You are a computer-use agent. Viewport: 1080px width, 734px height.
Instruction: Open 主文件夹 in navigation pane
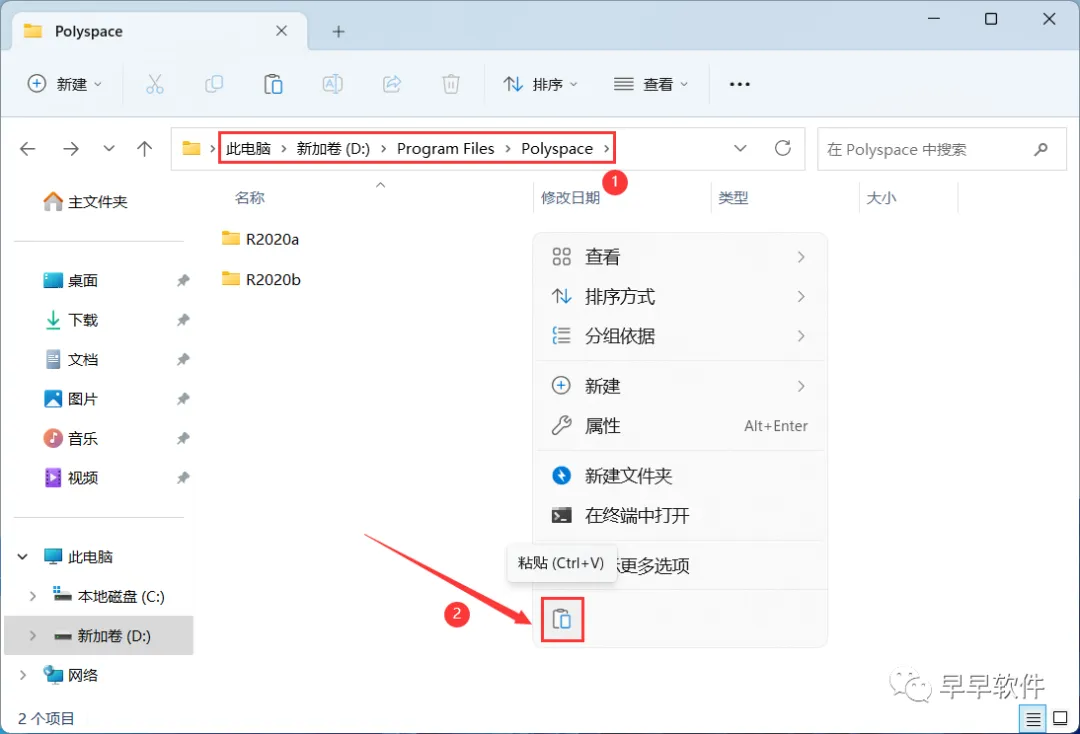tap(86, 202)
